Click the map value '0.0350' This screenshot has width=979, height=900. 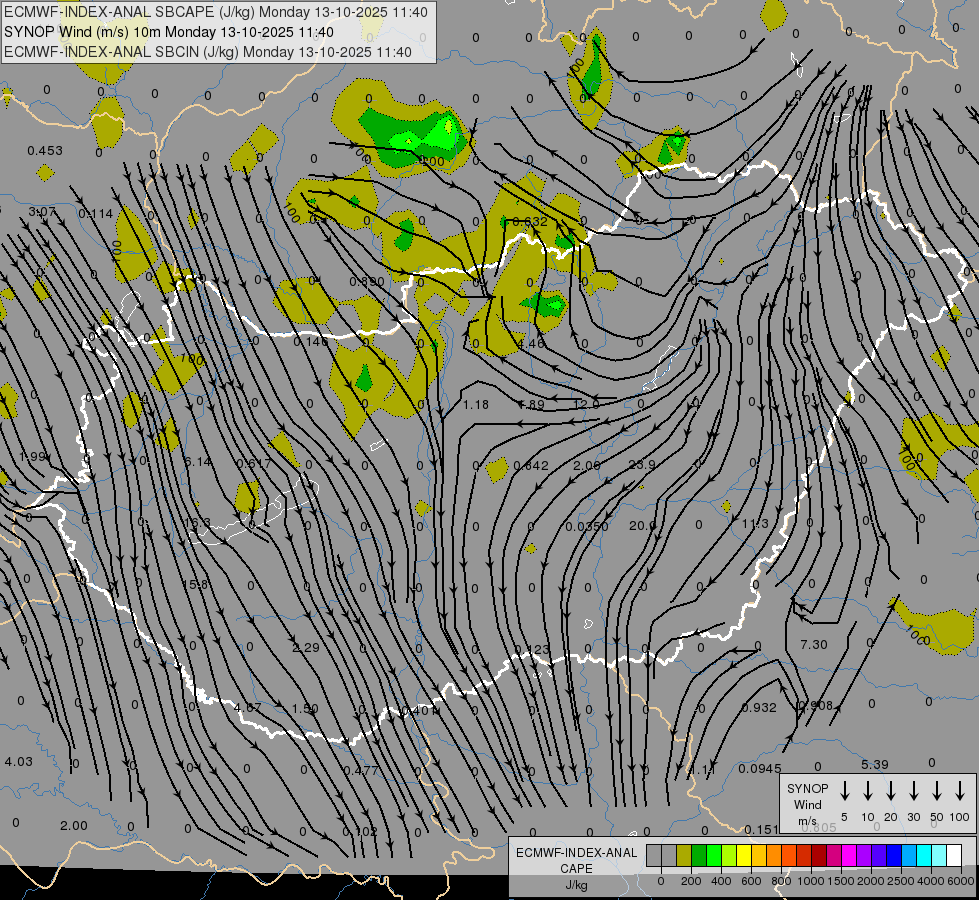[x=587, y=527]
